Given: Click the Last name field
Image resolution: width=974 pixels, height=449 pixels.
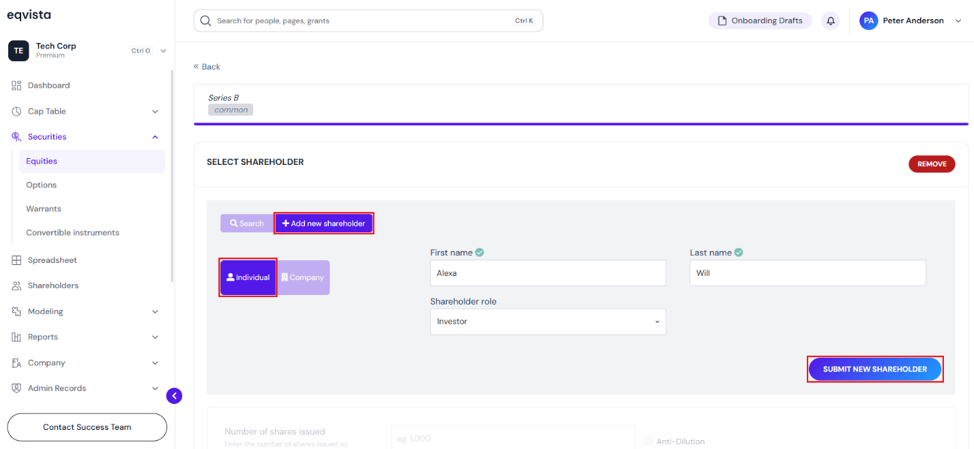Looking at the screenshot, I should [x=808, y=273].
